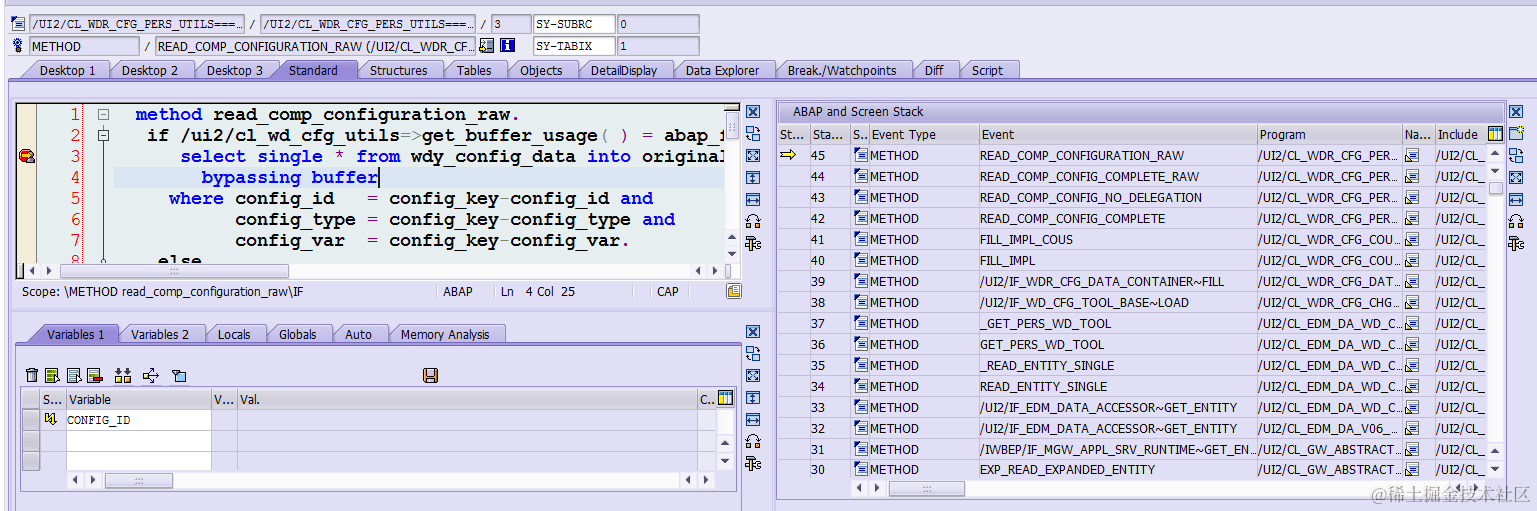Screen dimensions: 1537x511
Task: Click the blue info icon next to method field
Action: point(507,46)
